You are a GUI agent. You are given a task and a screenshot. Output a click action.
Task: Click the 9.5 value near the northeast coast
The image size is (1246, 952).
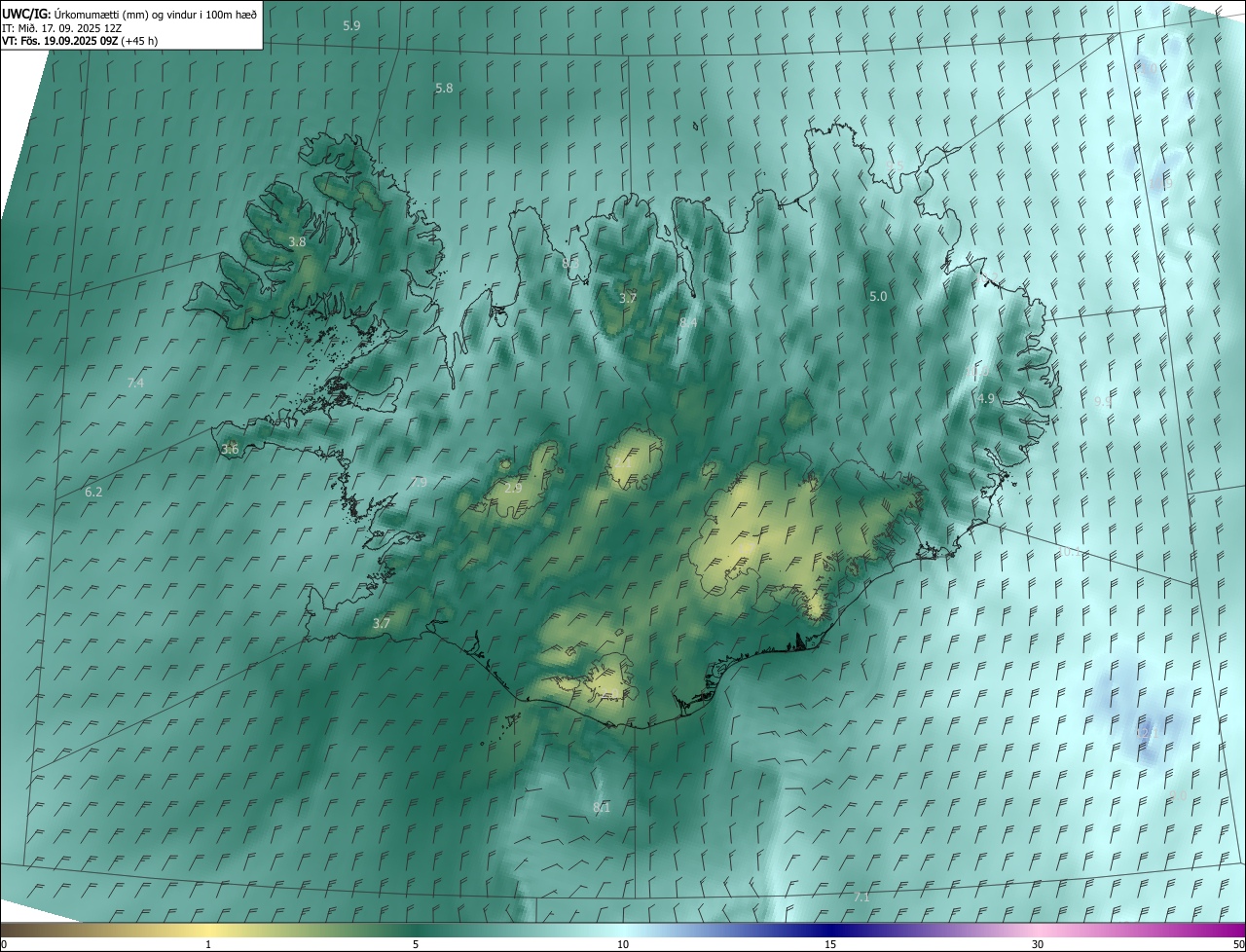(897, 166)
